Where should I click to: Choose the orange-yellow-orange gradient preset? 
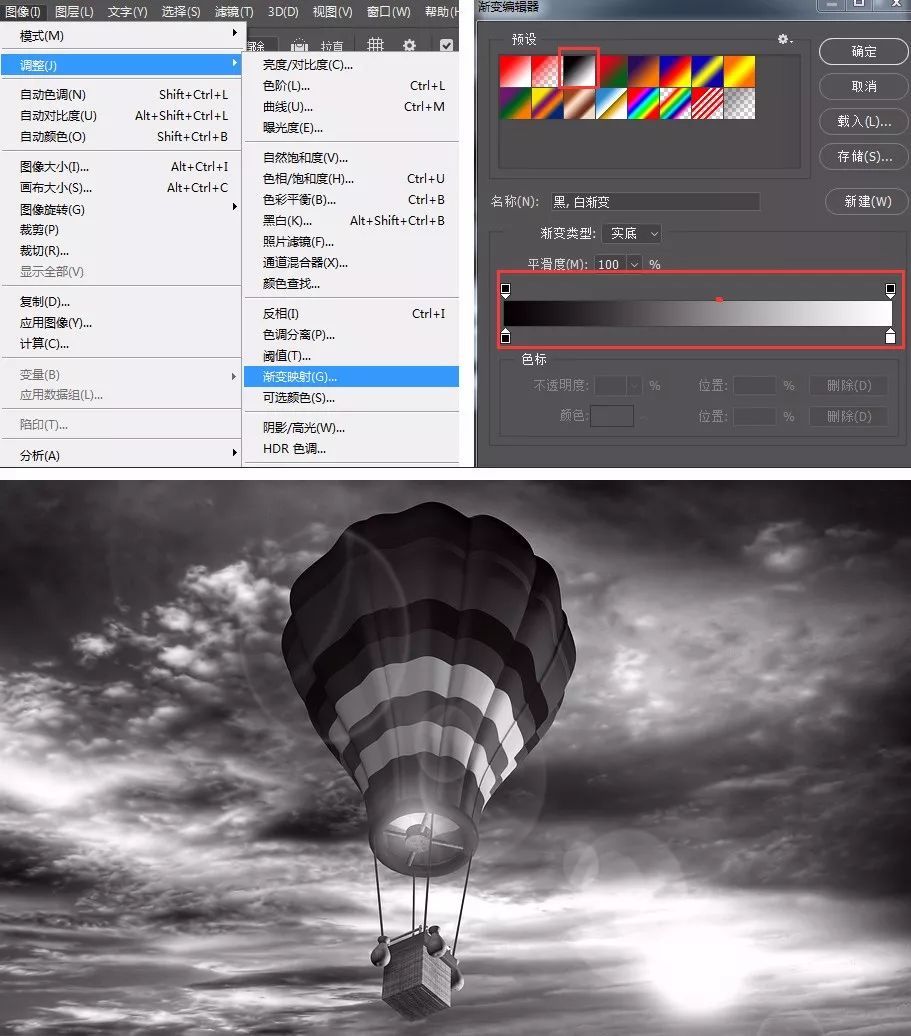739,71
